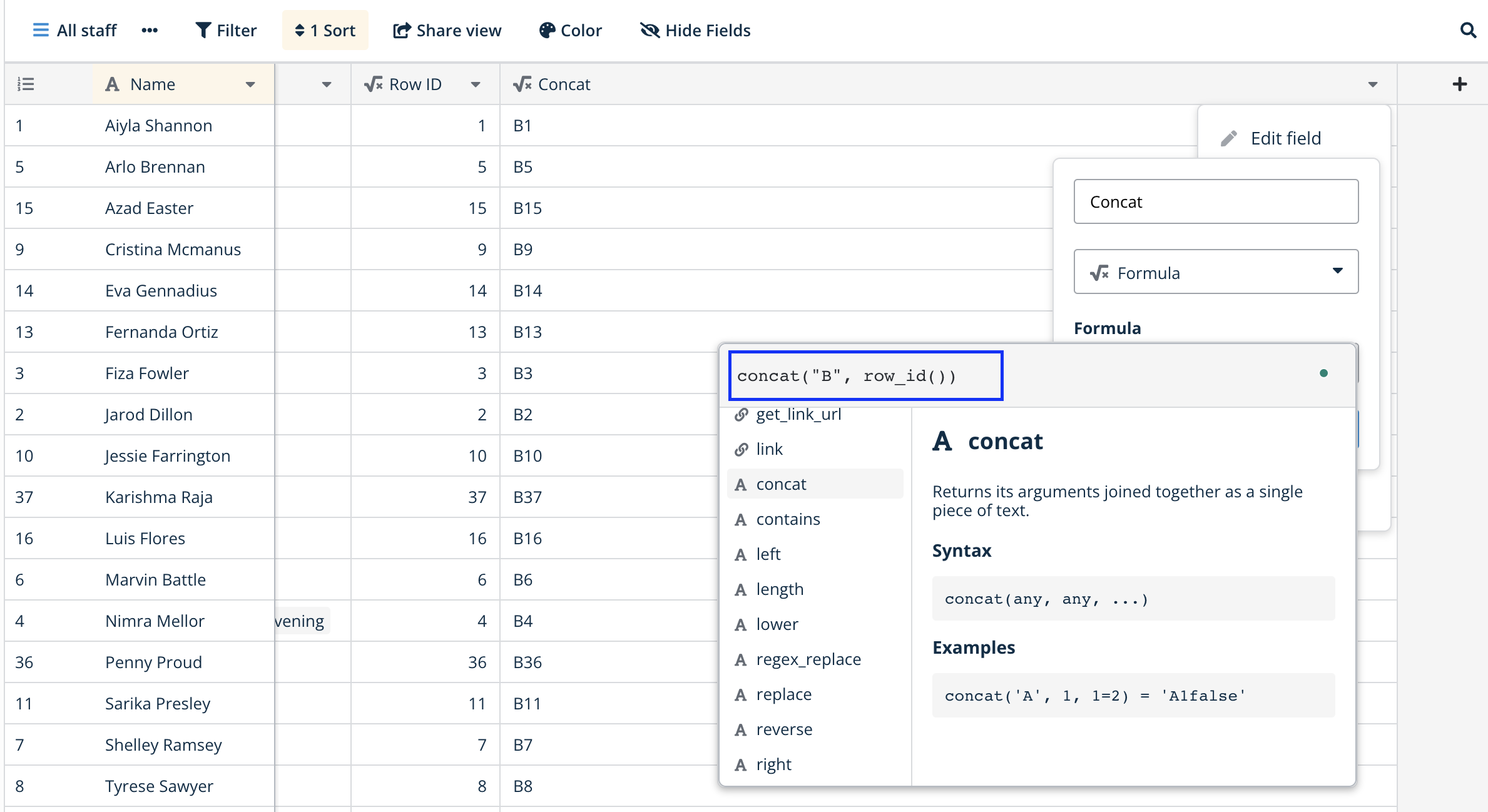Toggle Hide Fields option
The height and width of the screenshot is (812, 1488).
point(695,30)
